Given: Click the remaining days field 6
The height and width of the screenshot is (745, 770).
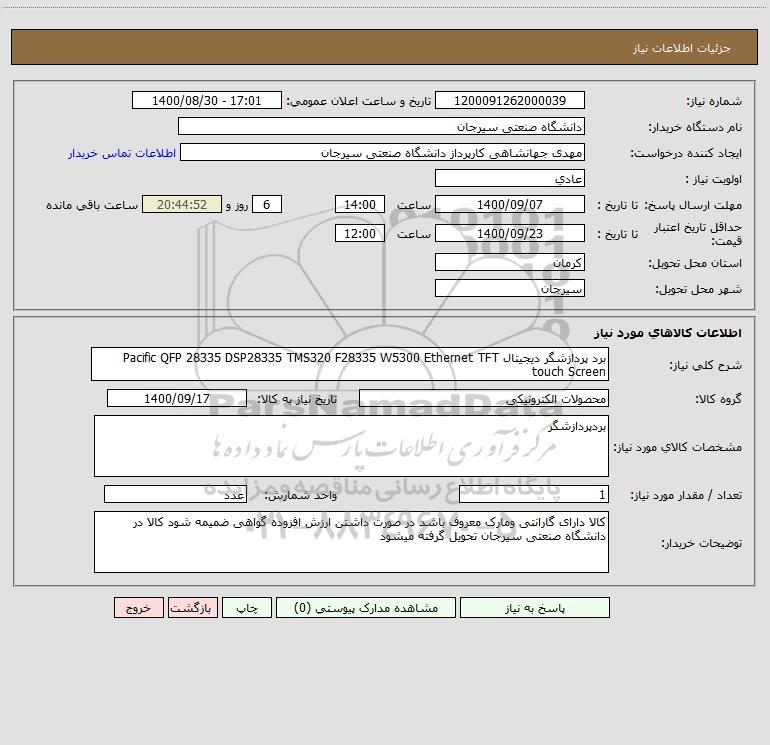Looking at the screenshot, I should click(267, 204).
